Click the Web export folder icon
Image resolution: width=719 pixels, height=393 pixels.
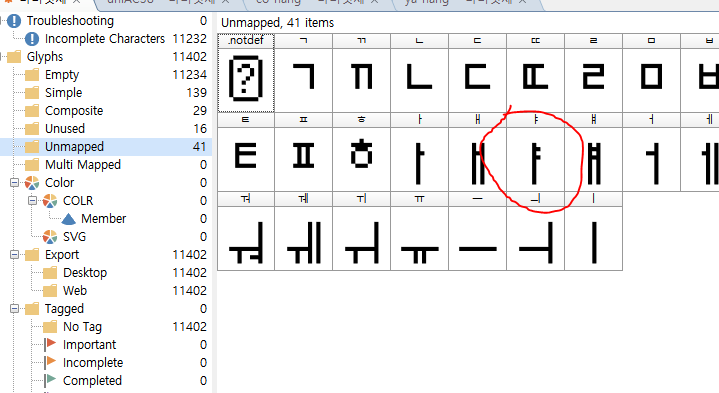coord(50,291)
